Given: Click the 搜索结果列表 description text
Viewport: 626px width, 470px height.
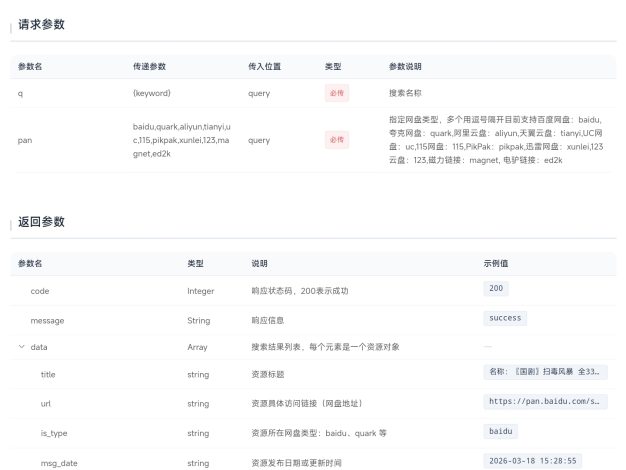Looking at the screenshot, I should tap(325, 347).
